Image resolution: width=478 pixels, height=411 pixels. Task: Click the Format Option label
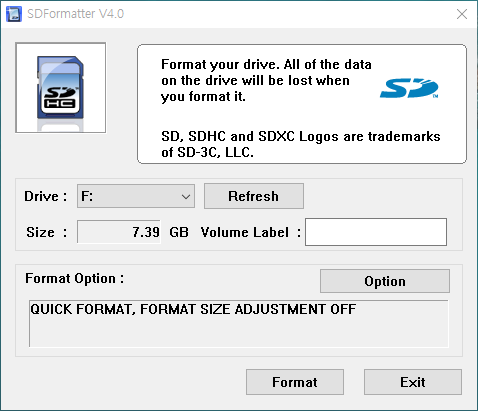75,278
